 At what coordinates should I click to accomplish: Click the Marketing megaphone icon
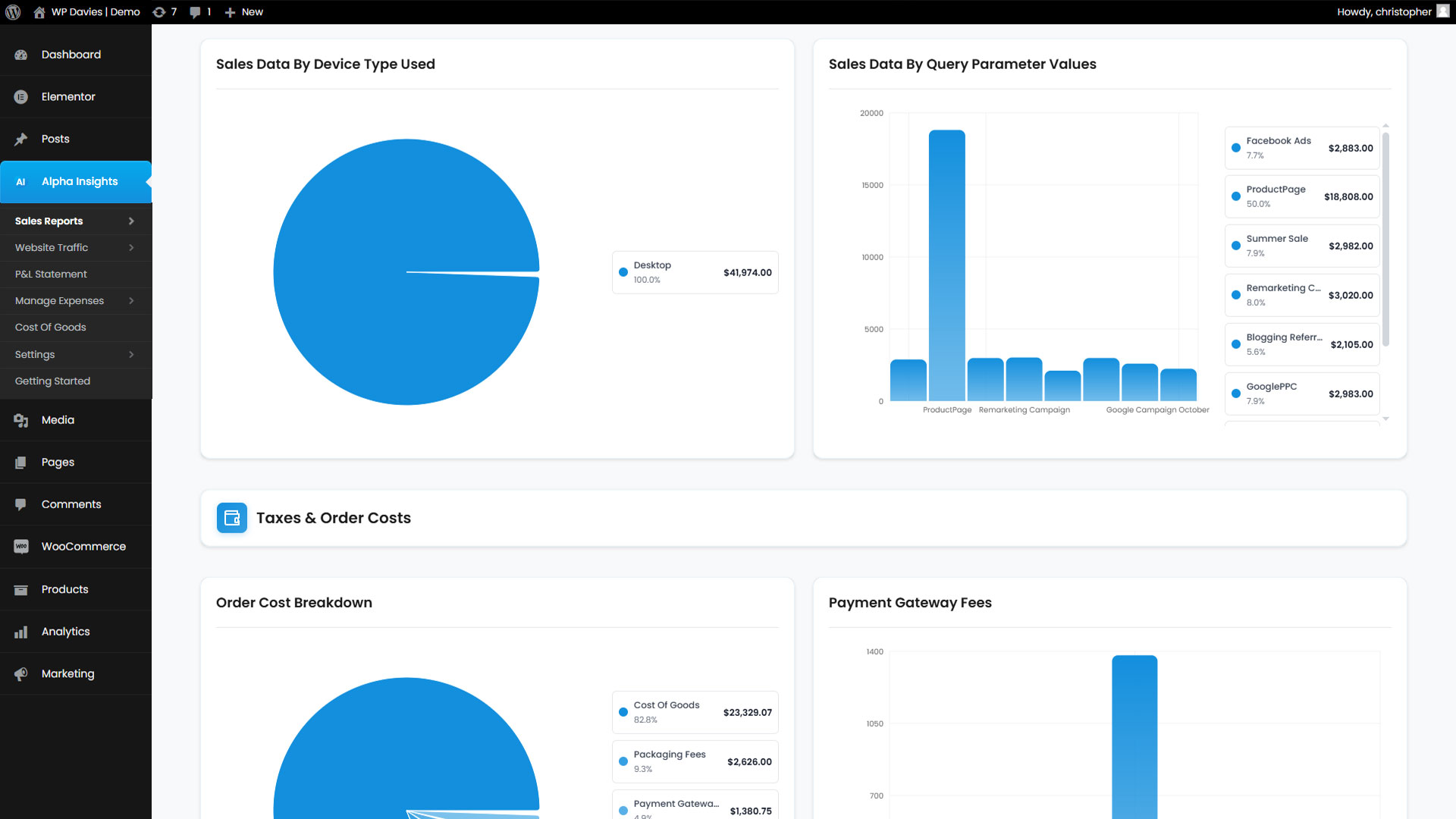21,674
